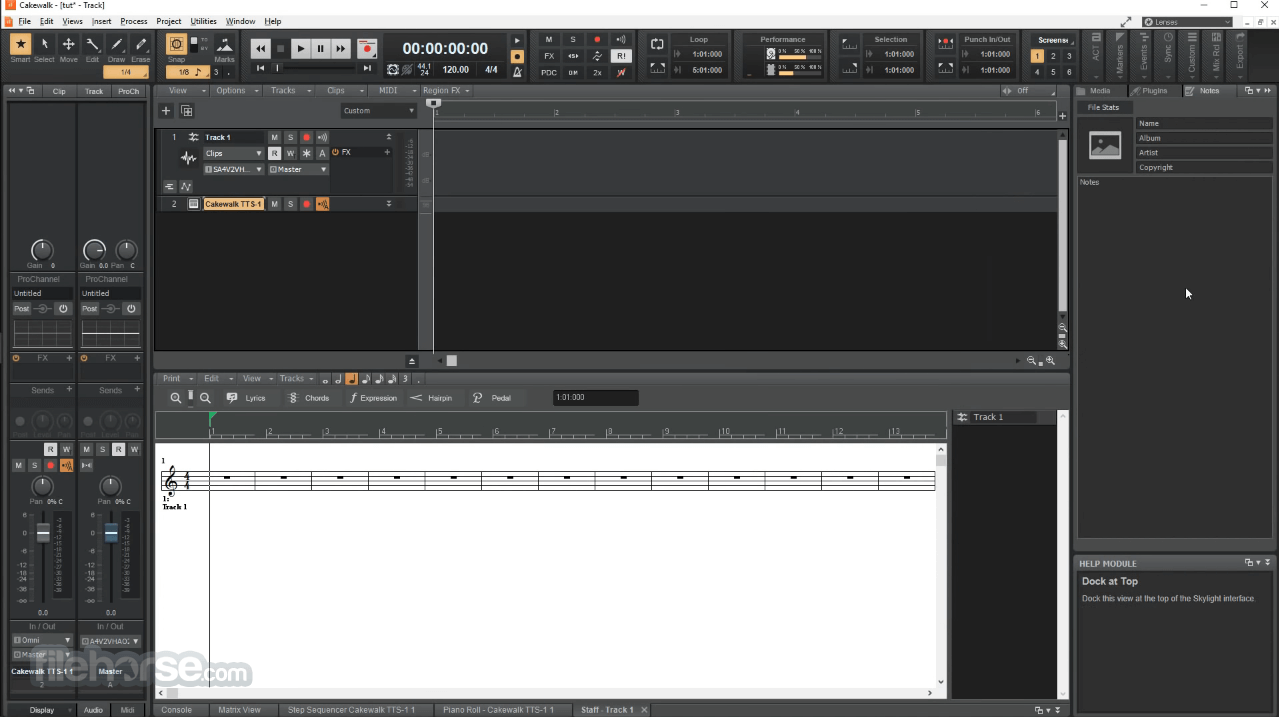Adjust Track 1 Gain knob

42,250
